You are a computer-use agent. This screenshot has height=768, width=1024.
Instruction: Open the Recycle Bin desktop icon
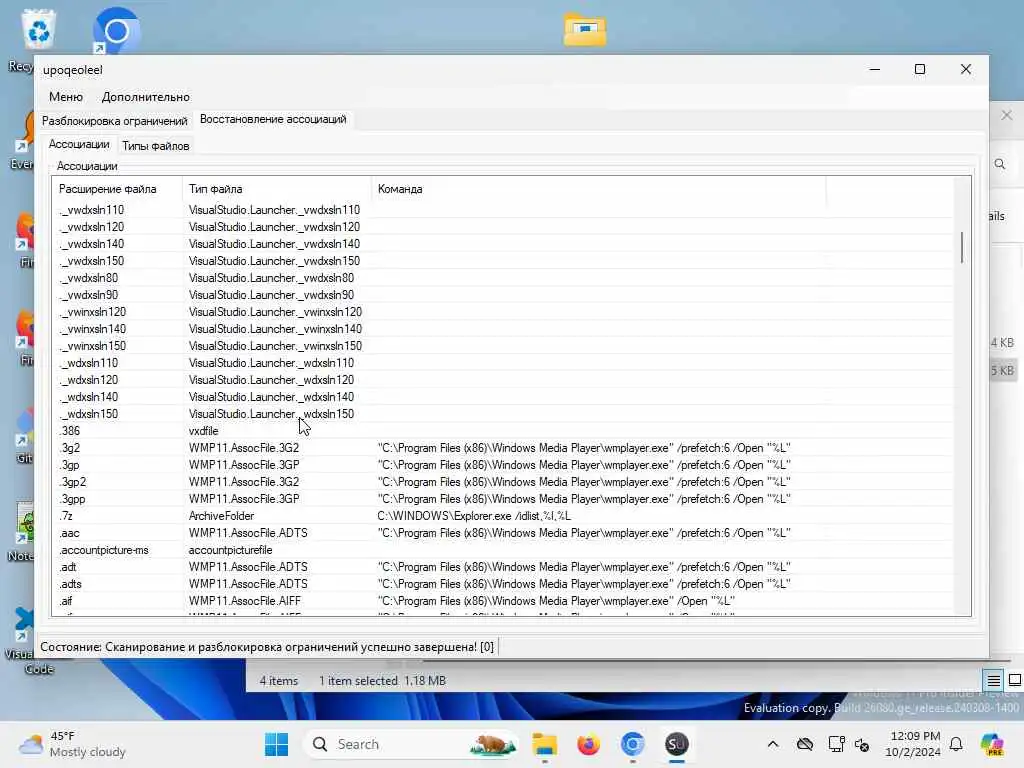coord(38,29)
